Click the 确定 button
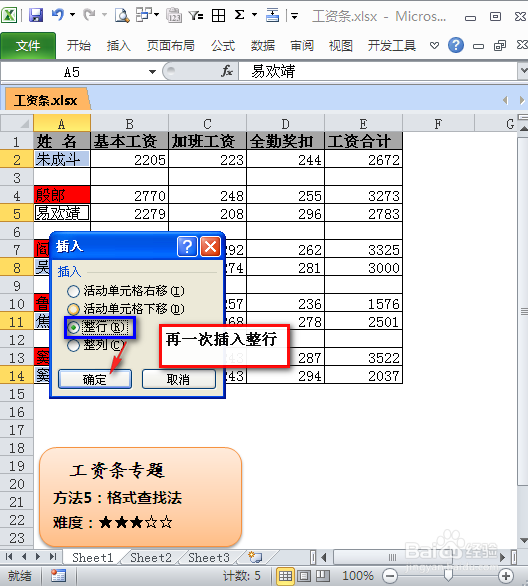The width and height of the screenshot is (528, 586). click(95, 379)
